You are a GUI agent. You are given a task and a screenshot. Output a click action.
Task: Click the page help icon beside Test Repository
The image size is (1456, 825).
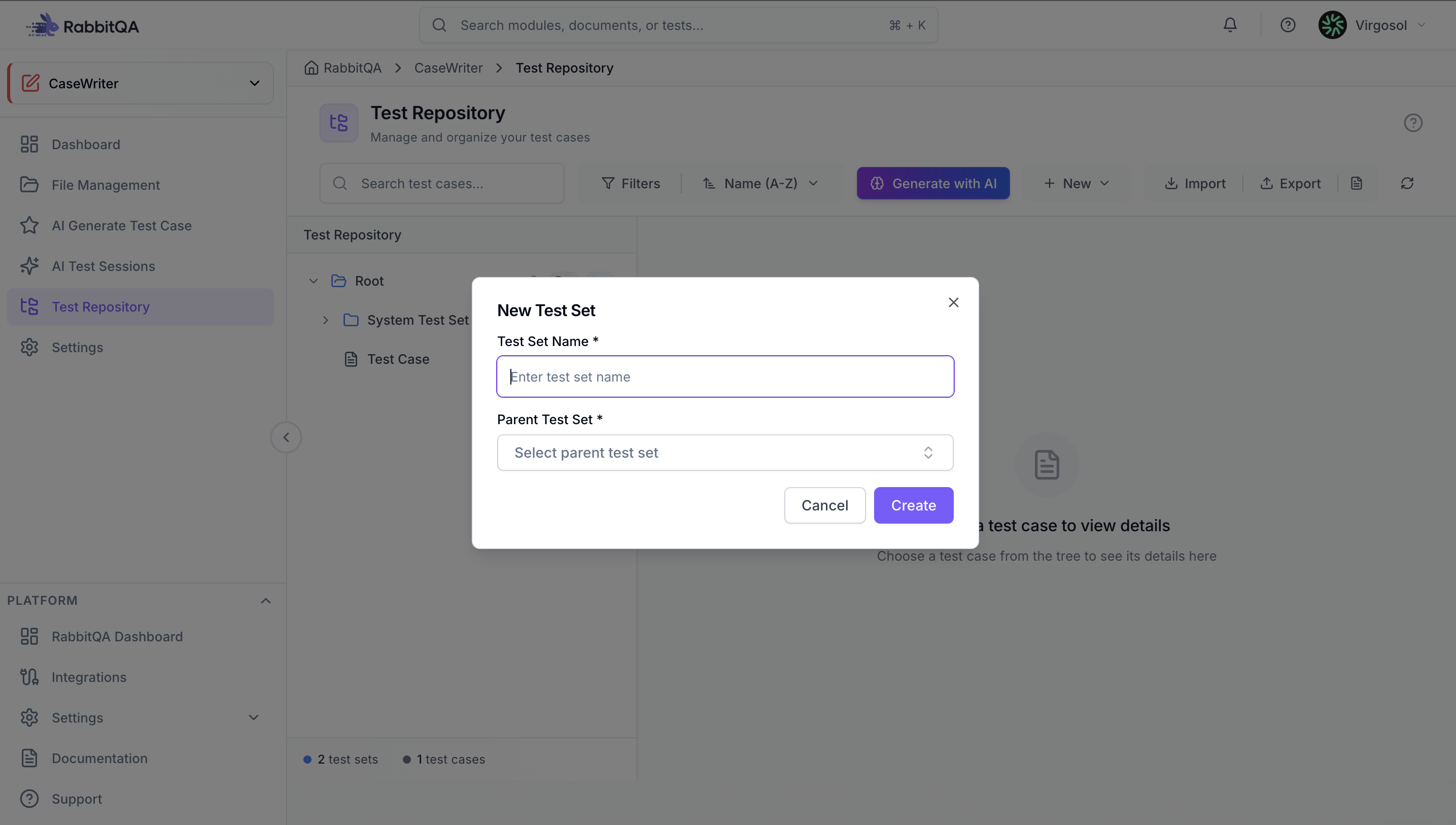coord(1413,122)
